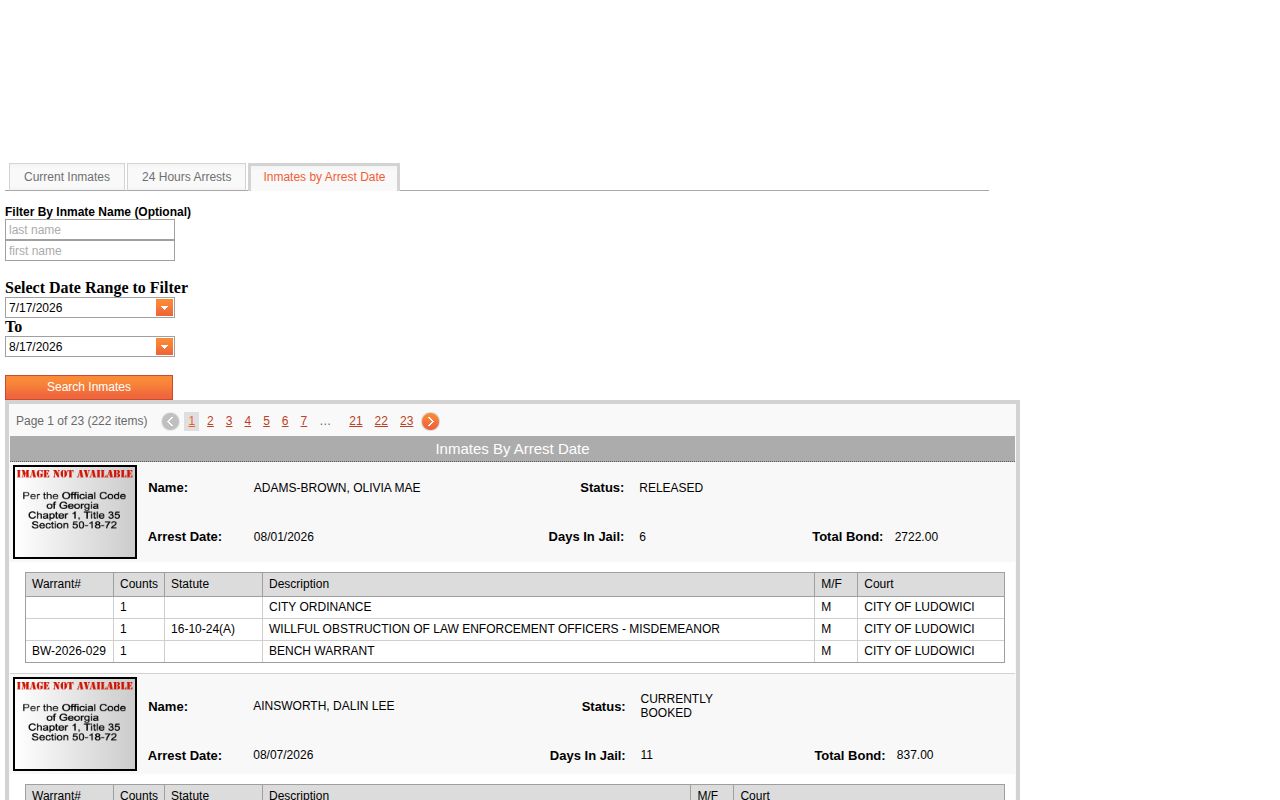This screenshot has height=800, width=1280.
Task: Click the photo placeholder for Adams-Brown, Olivia Mae
Action: (x=75, y=512)
